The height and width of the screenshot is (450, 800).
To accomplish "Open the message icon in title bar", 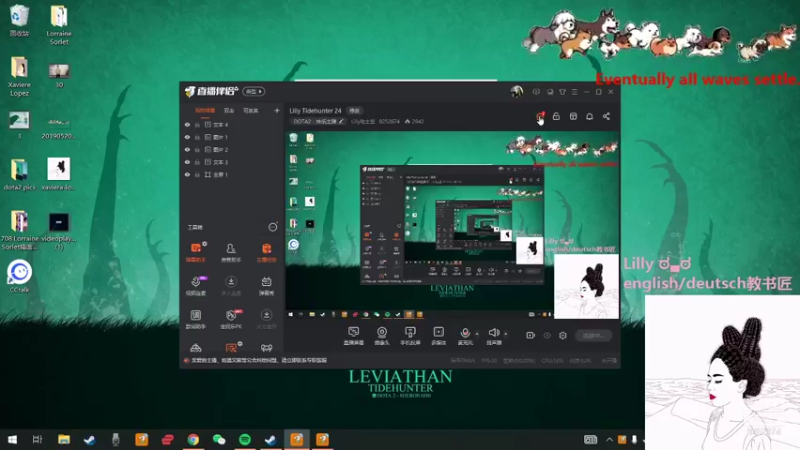I will coord(536,92).
